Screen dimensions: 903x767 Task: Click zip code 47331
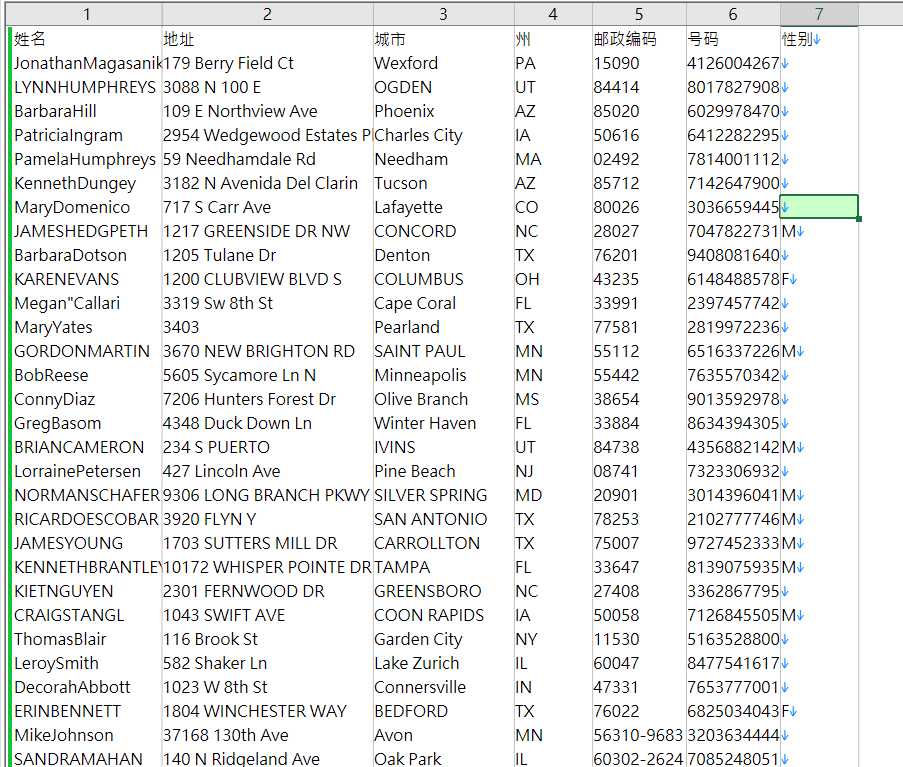pos(639,687)
